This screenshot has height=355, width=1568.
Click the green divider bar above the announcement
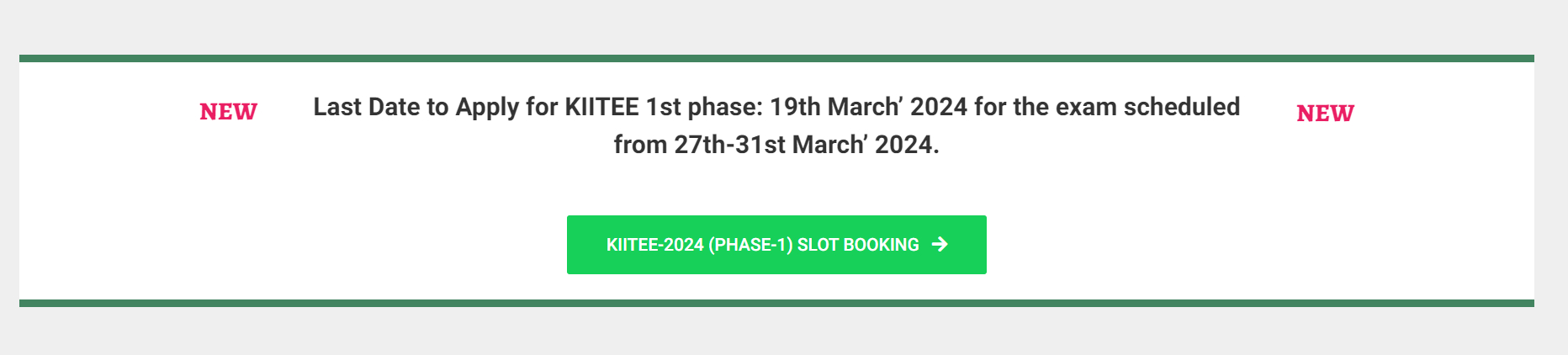tap(776, 59)
